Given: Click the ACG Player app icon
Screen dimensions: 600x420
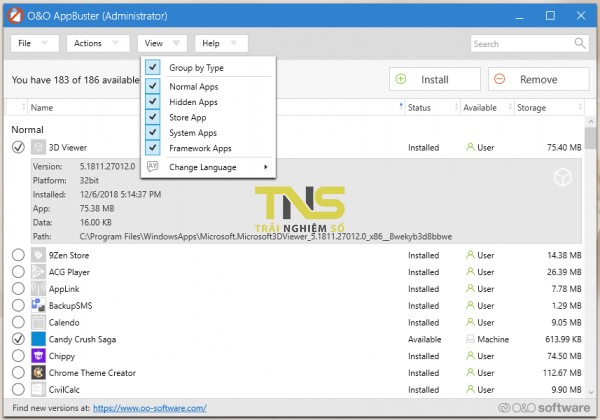Looking at the screenshot, I should pos(38,272).
